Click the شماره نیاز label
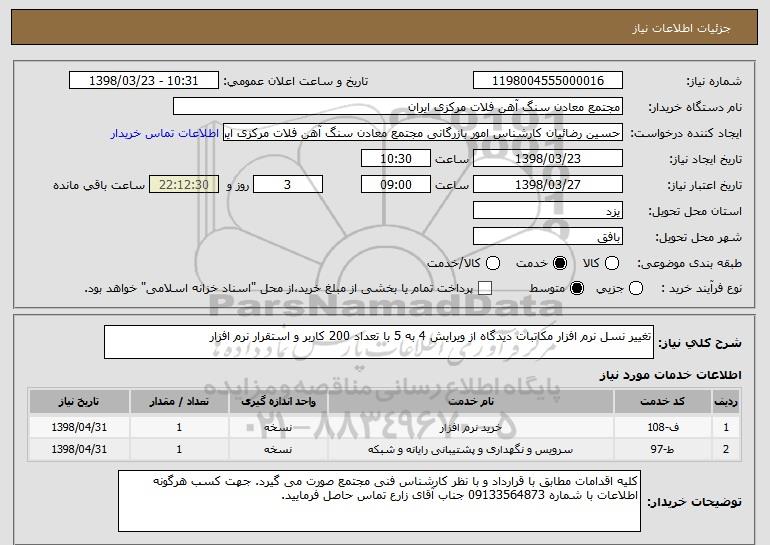This screenshot has height=545, width=770. coord(714,81)
